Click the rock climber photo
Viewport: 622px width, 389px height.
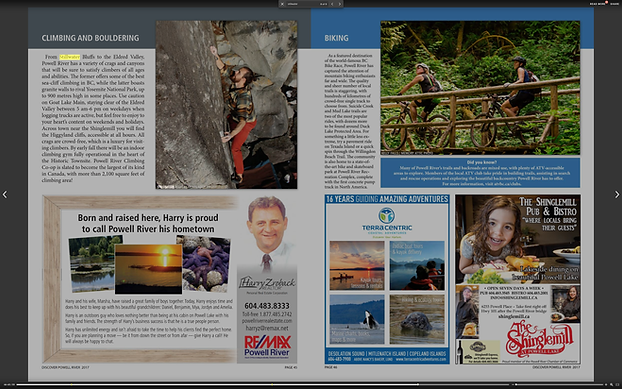click(227, 105)
